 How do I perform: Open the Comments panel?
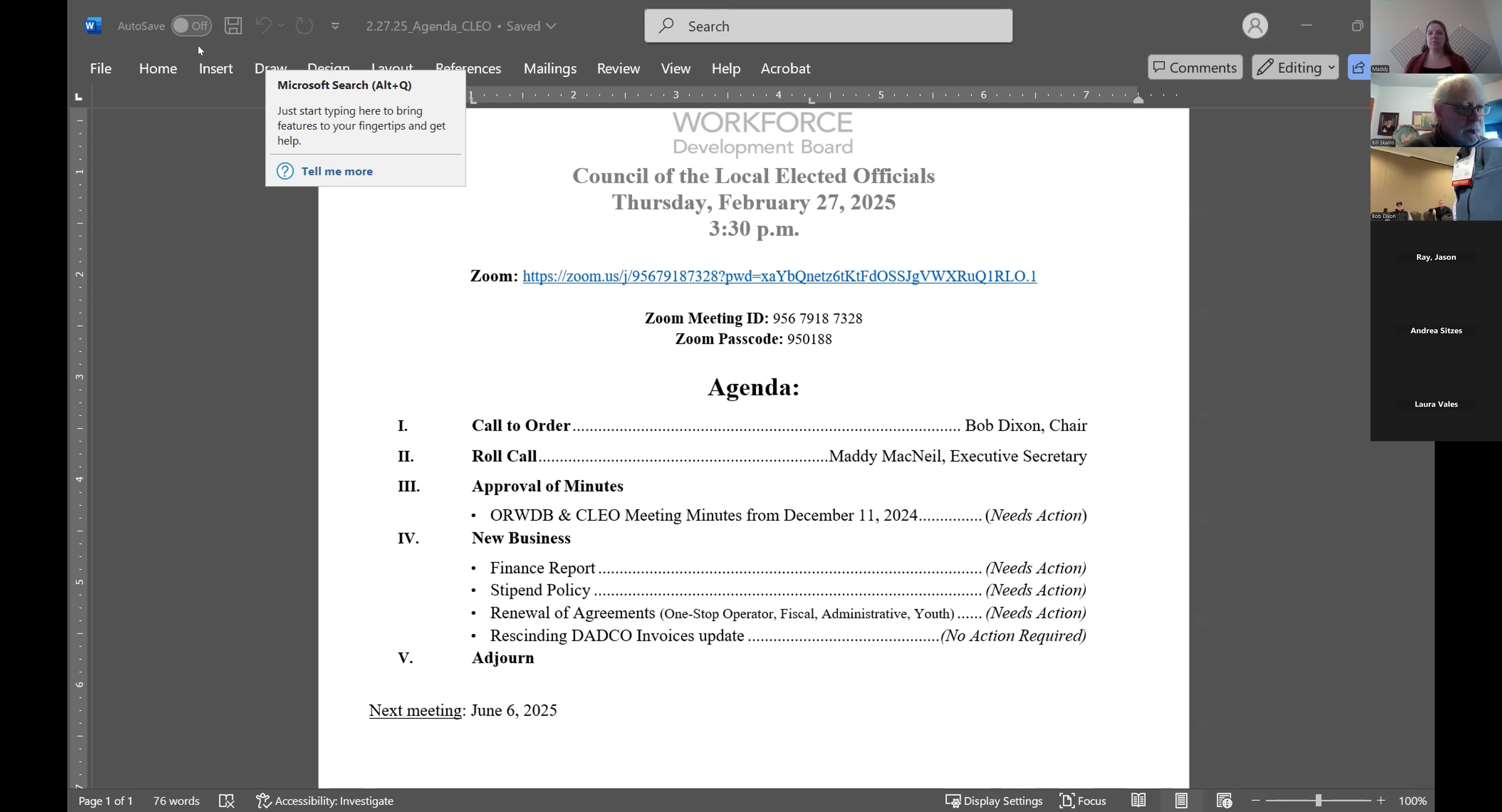tap(1195, 67)
